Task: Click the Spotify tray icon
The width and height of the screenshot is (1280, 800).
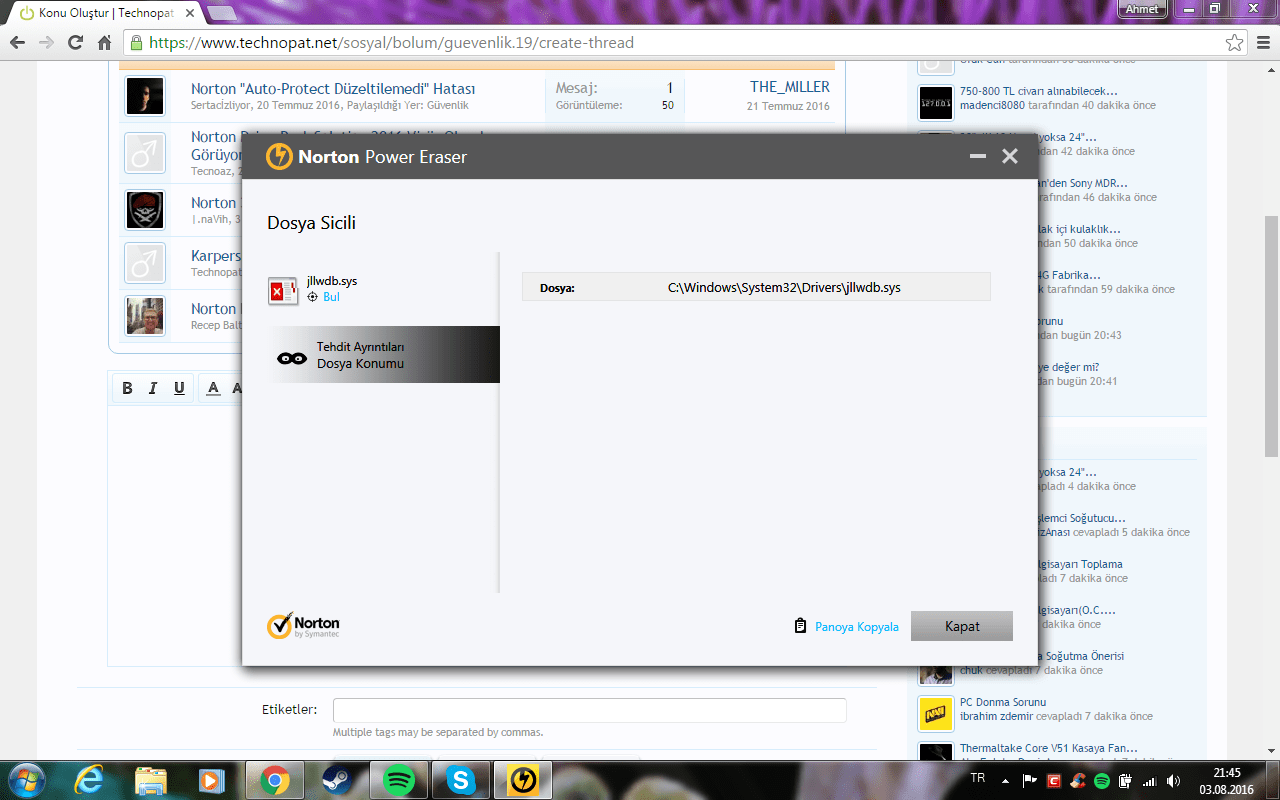Action: 1102,780
